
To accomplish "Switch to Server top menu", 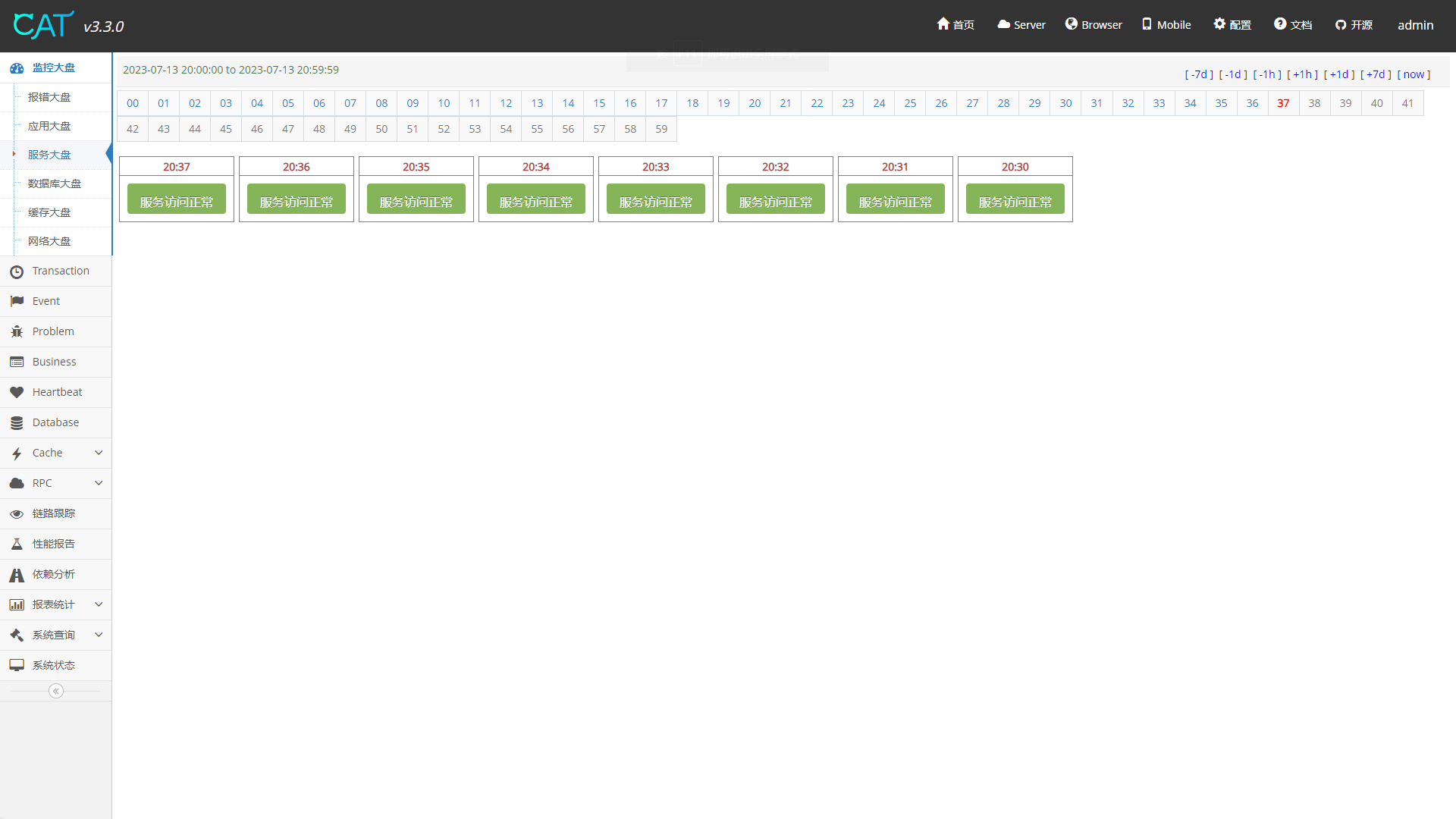I will click(x=1021, y=24).
